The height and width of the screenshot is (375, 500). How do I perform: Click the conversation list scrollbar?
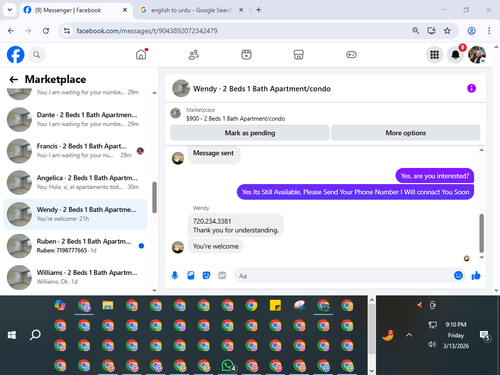point(154,197)
